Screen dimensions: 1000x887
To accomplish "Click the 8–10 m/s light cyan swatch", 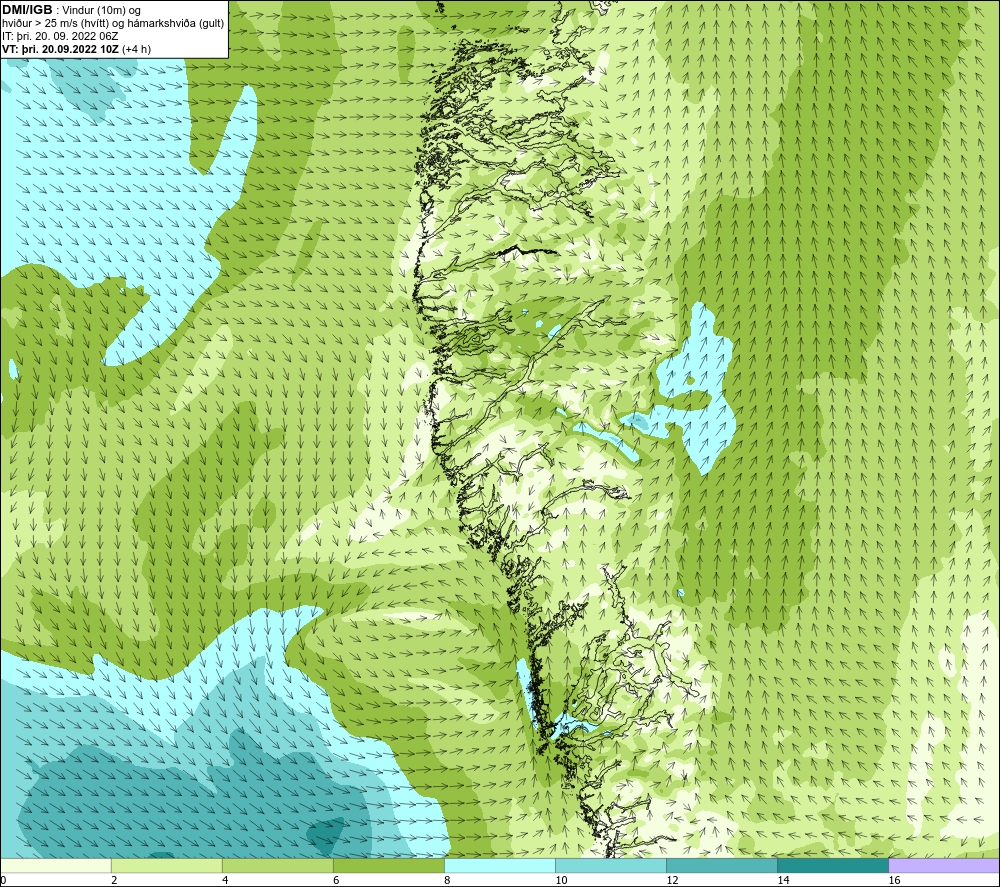I will pos(499,865).
